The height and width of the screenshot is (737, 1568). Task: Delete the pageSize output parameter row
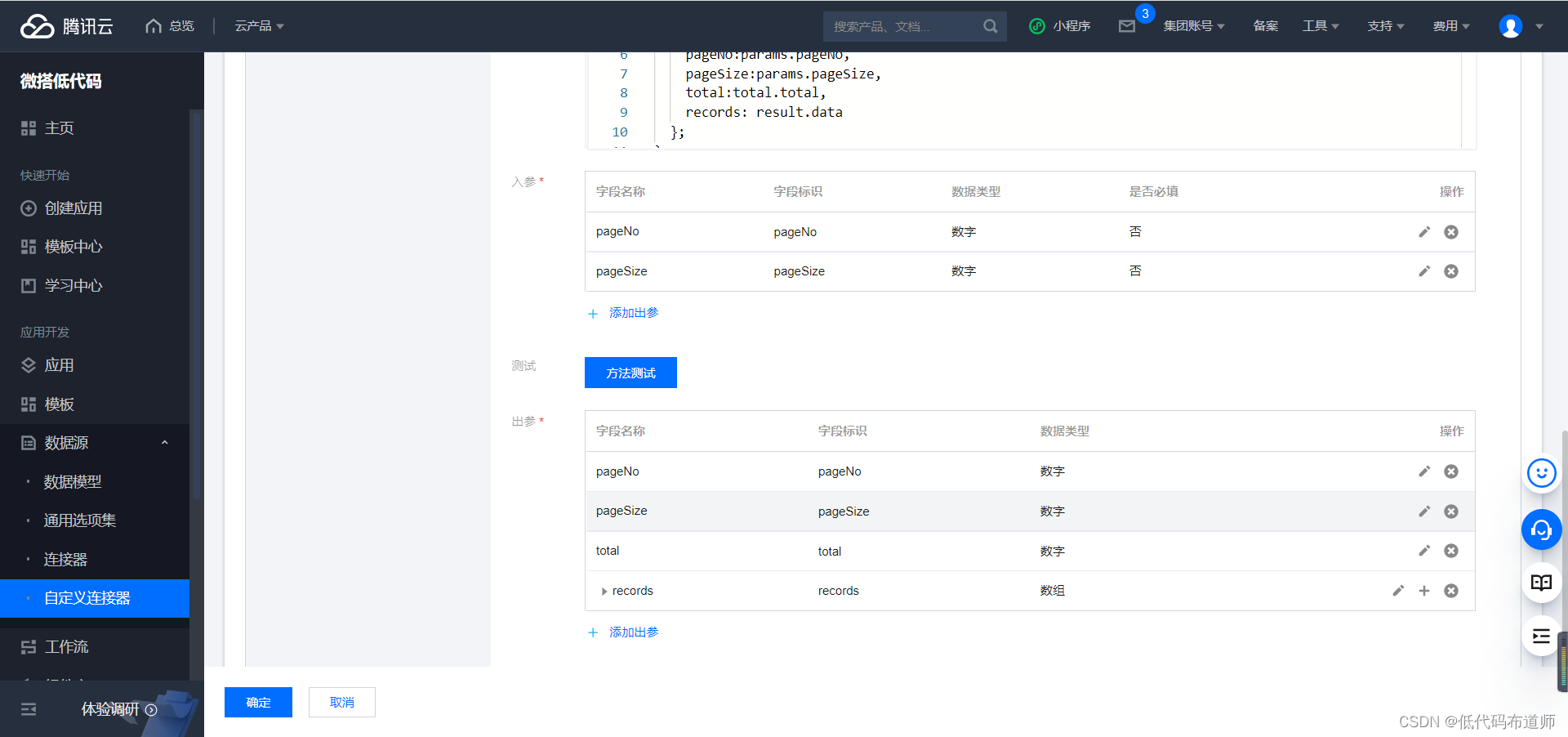point(1451,511)
